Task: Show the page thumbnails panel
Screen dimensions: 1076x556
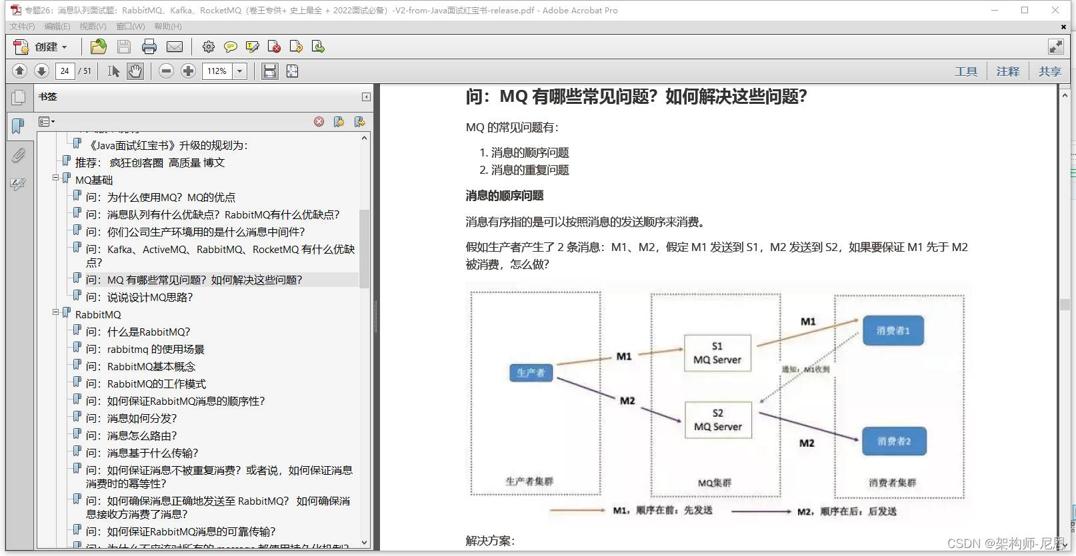Action: (x=18, y=97)
